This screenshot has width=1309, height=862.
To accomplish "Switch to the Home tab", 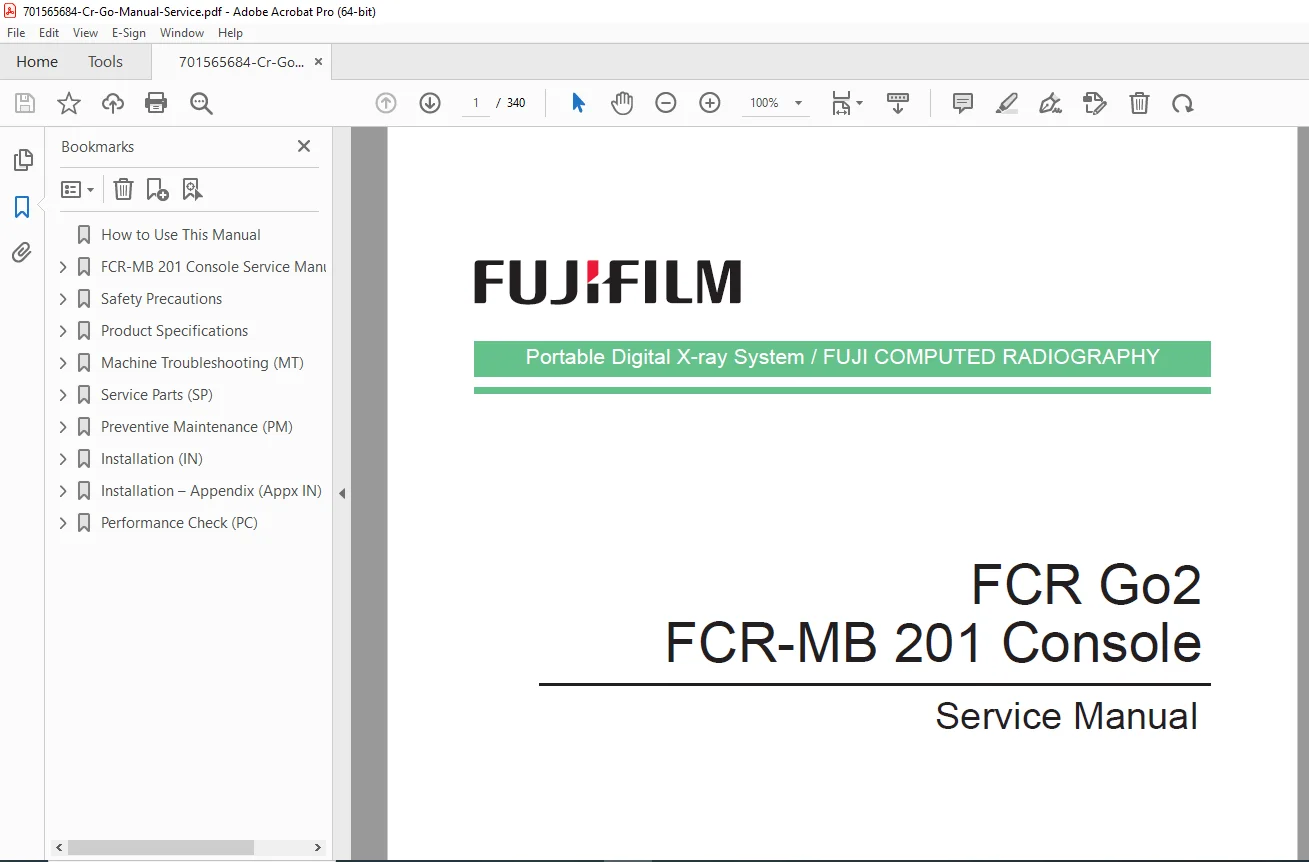I will pos(37,62).
